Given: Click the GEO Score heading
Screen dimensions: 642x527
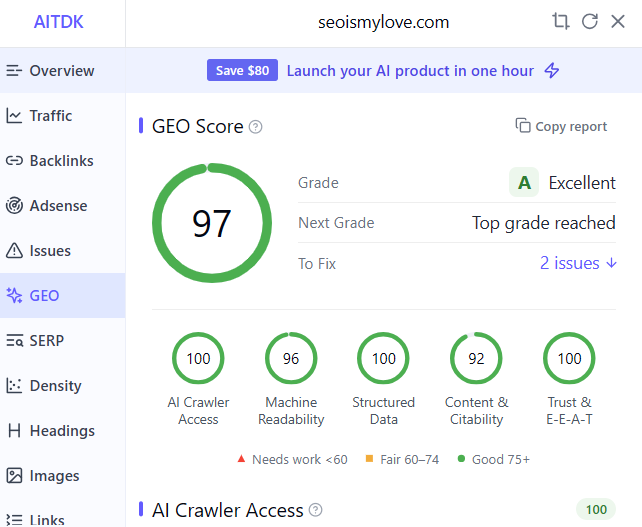Looking at the screenshot, I should (198, 127).
